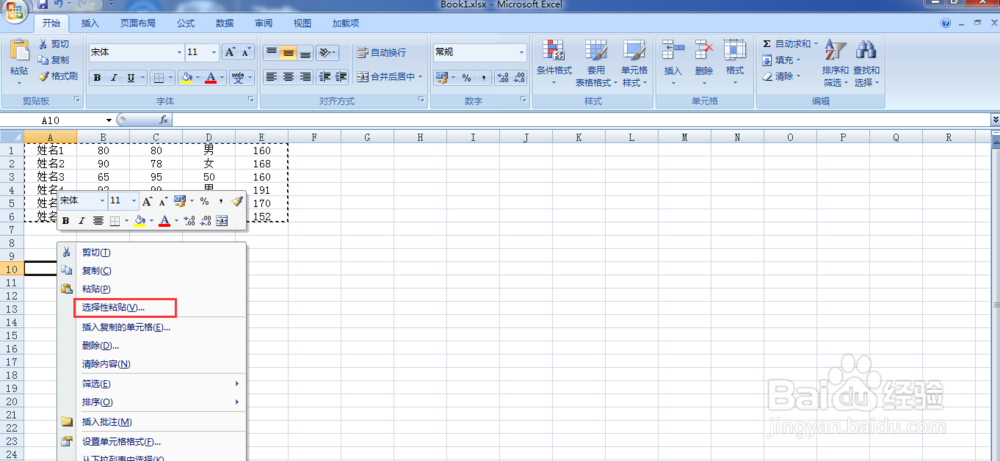Click the ribbon Copy (复制) icon
Screen dimensions: 1000x461
point(43,60)
